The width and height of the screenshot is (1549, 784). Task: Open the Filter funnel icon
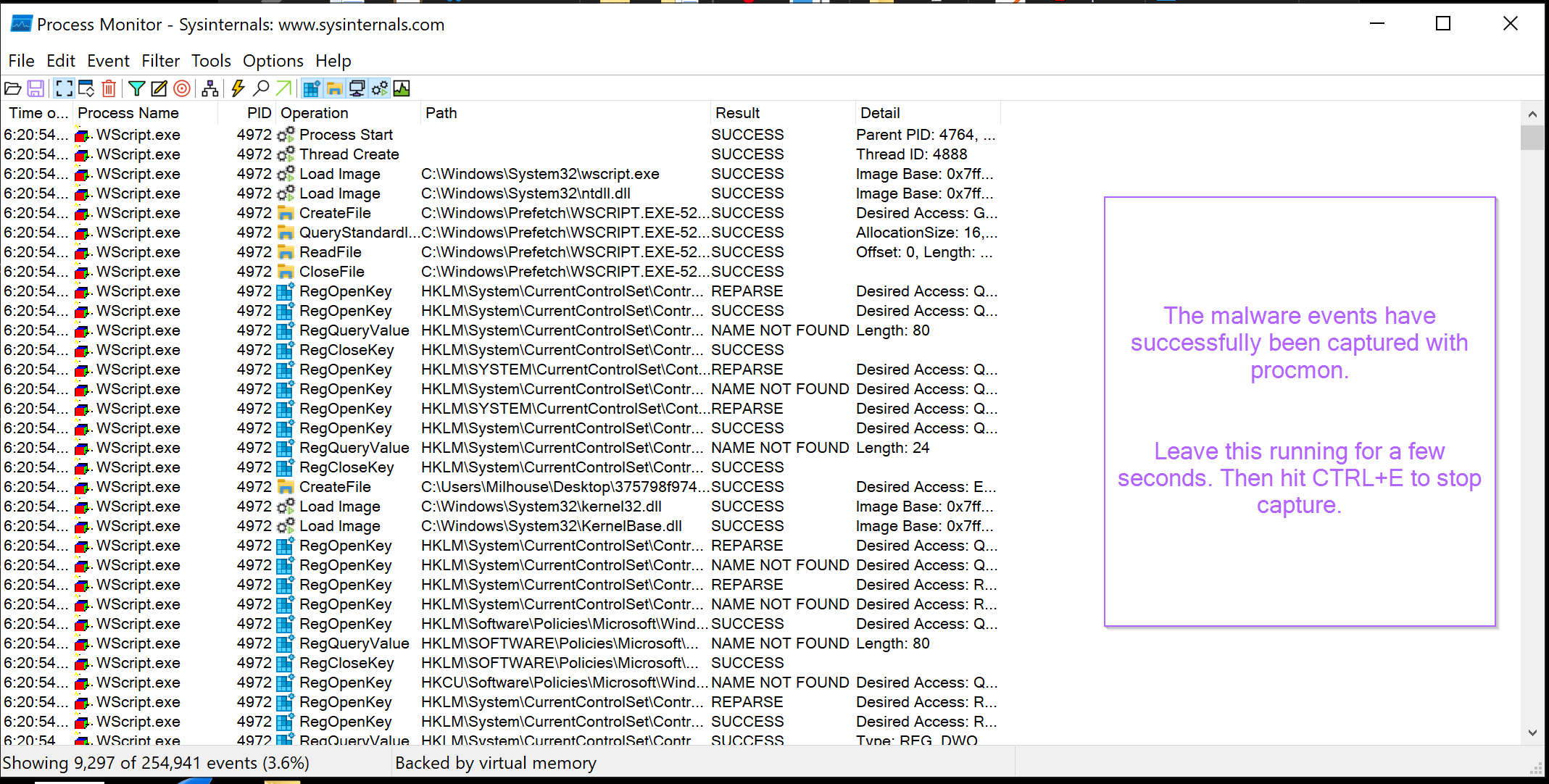point(136,88)
